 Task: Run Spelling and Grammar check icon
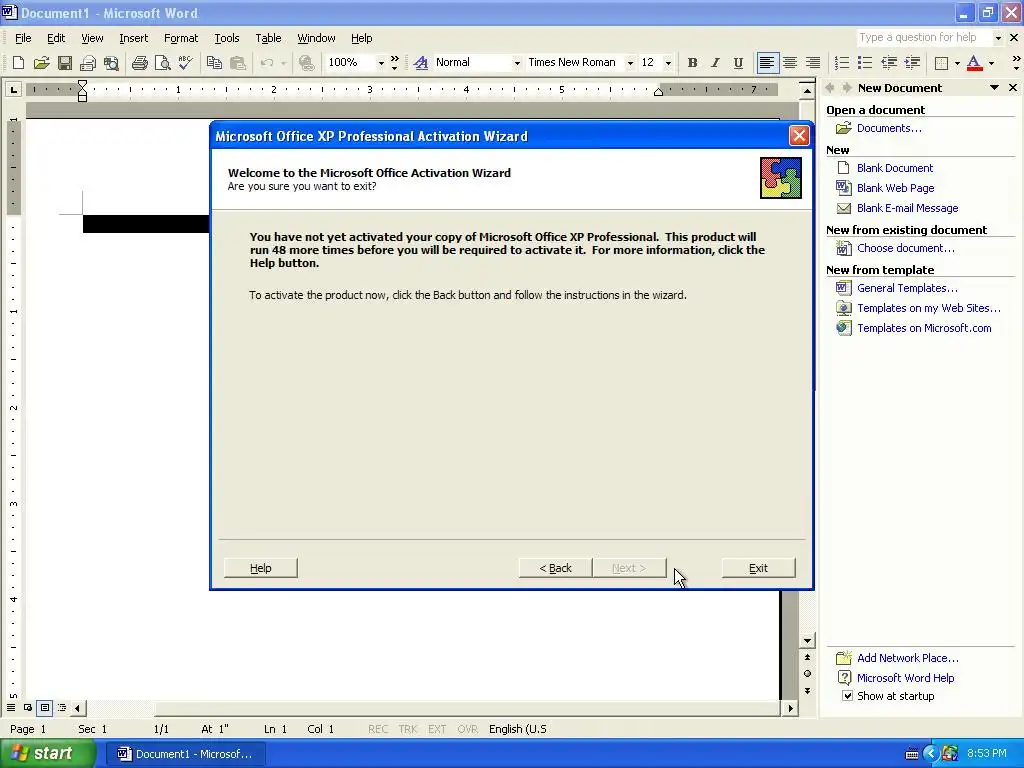tap(185, 63)
